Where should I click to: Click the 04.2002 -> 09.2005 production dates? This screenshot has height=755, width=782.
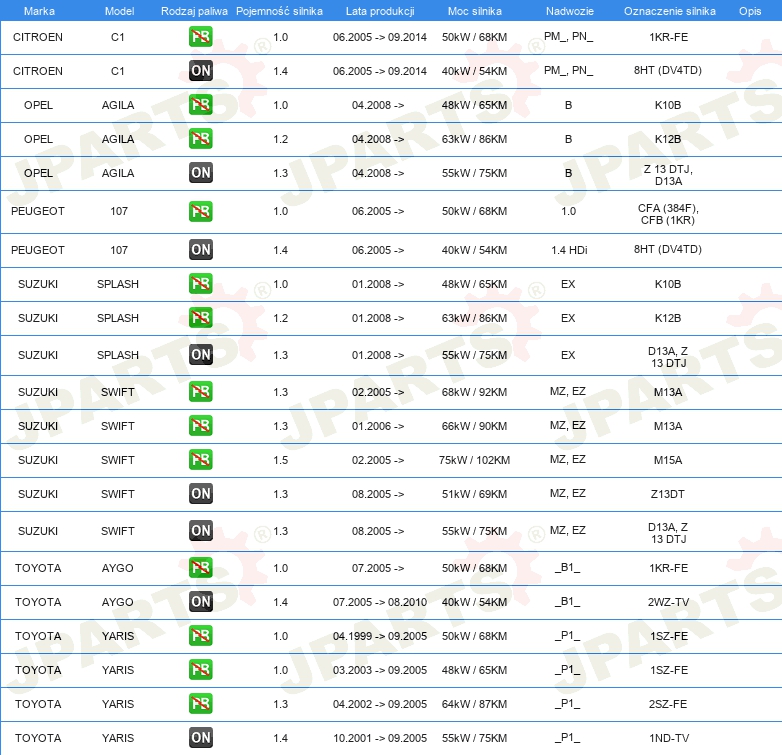(x=380, y=704)
